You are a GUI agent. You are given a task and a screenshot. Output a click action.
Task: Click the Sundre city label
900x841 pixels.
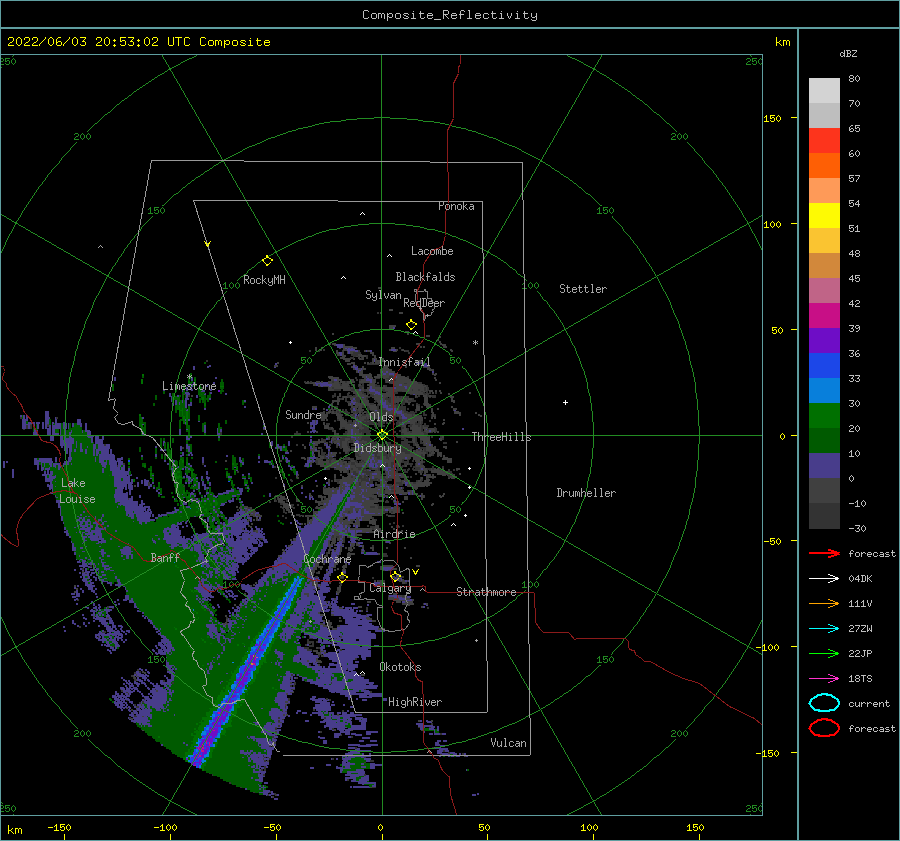pos(303,414)
